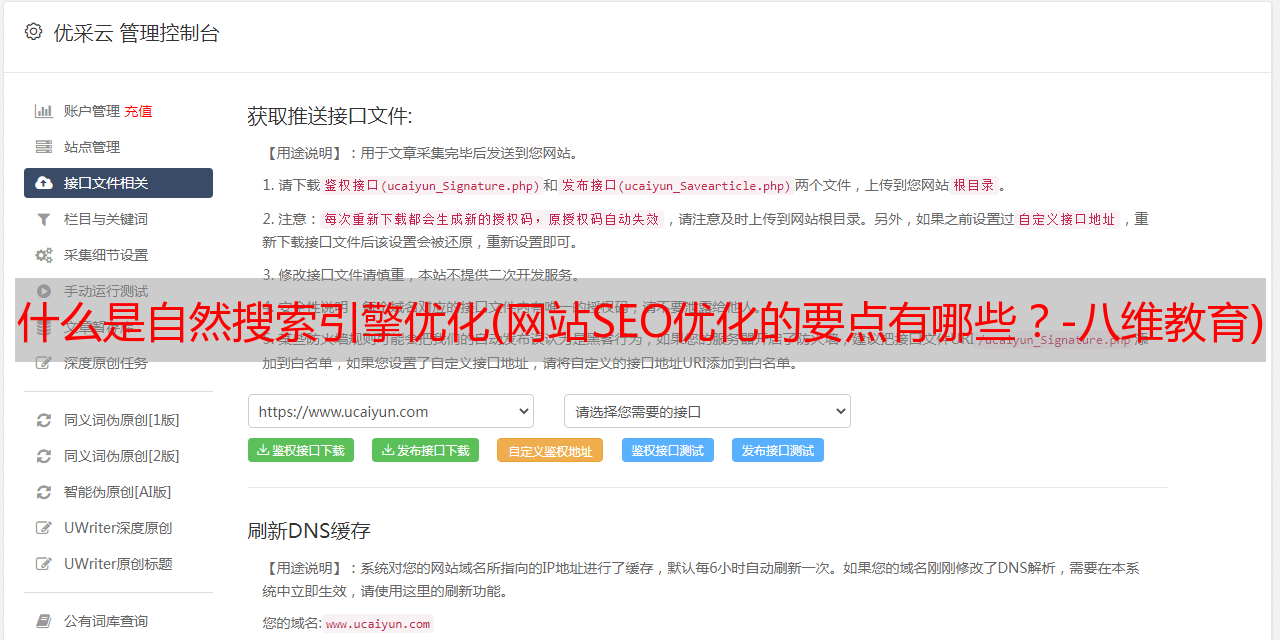Click the cloud upload icon for 接口文件相关

pyautogui.click(x=44, y=183)
